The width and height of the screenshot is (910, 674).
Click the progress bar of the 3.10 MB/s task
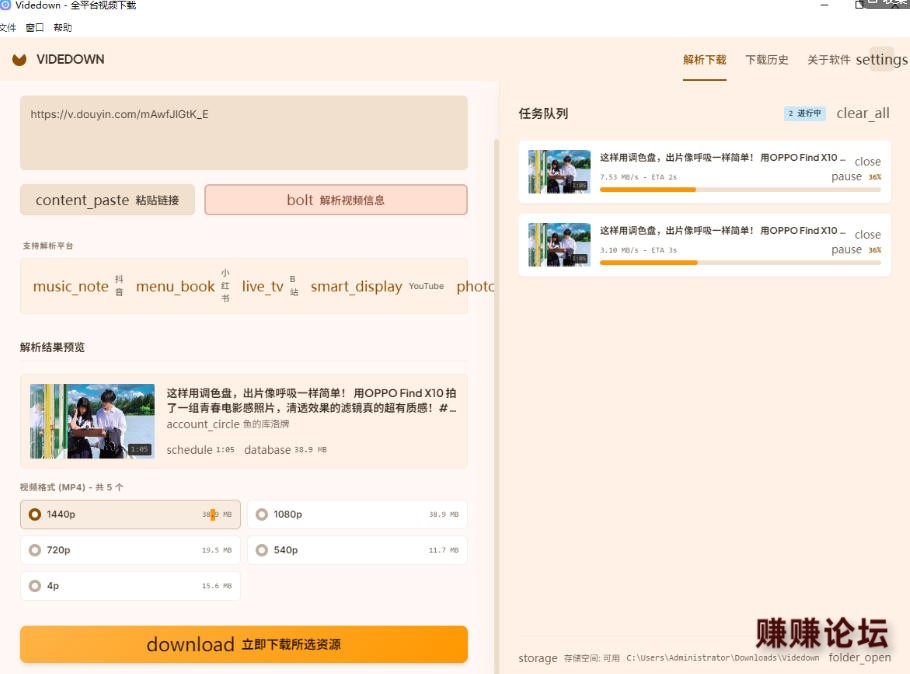741,262
